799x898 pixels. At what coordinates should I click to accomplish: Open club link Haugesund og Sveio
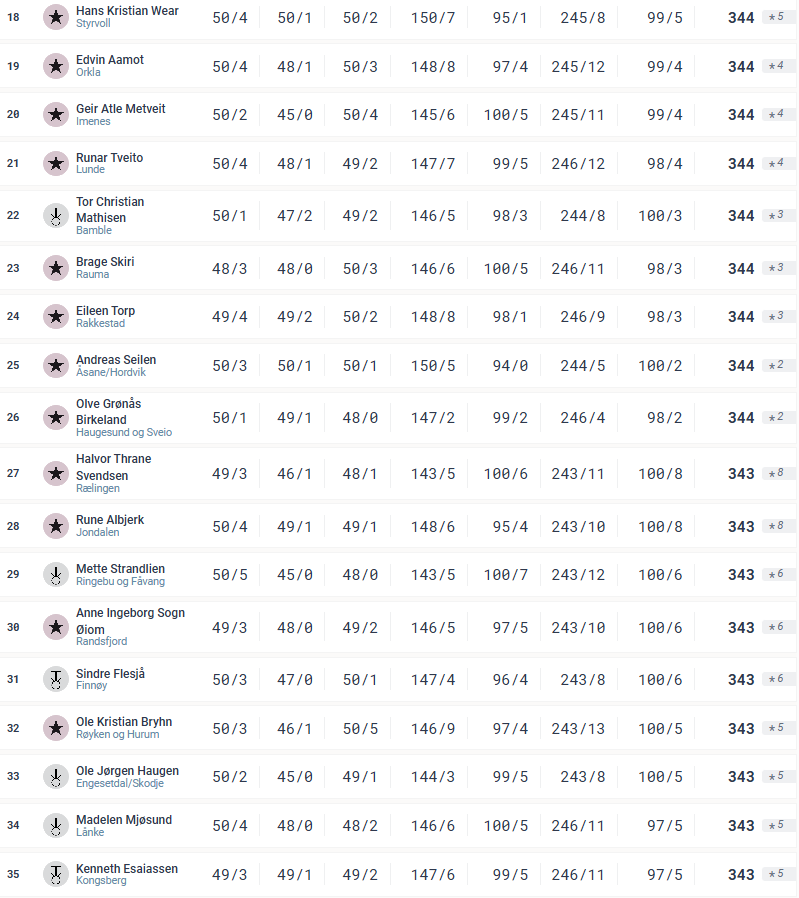click(124, 433)
